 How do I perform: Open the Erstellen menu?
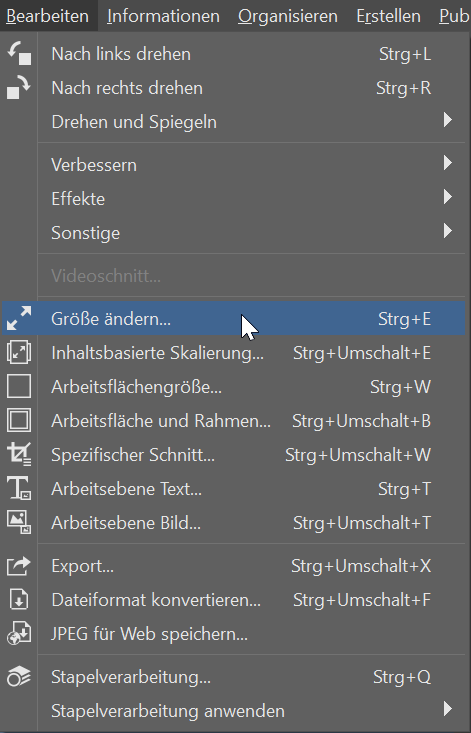pos(388,16)
